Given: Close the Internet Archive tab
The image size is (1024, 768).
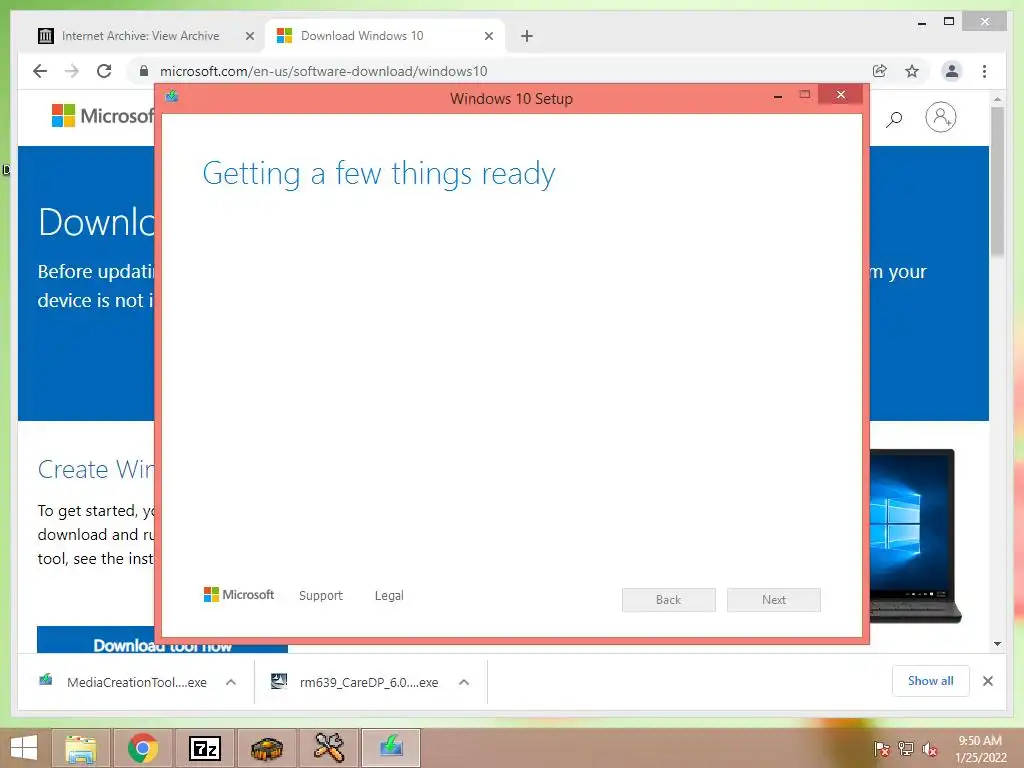Looking at the screenshot, I should [249, 36].
